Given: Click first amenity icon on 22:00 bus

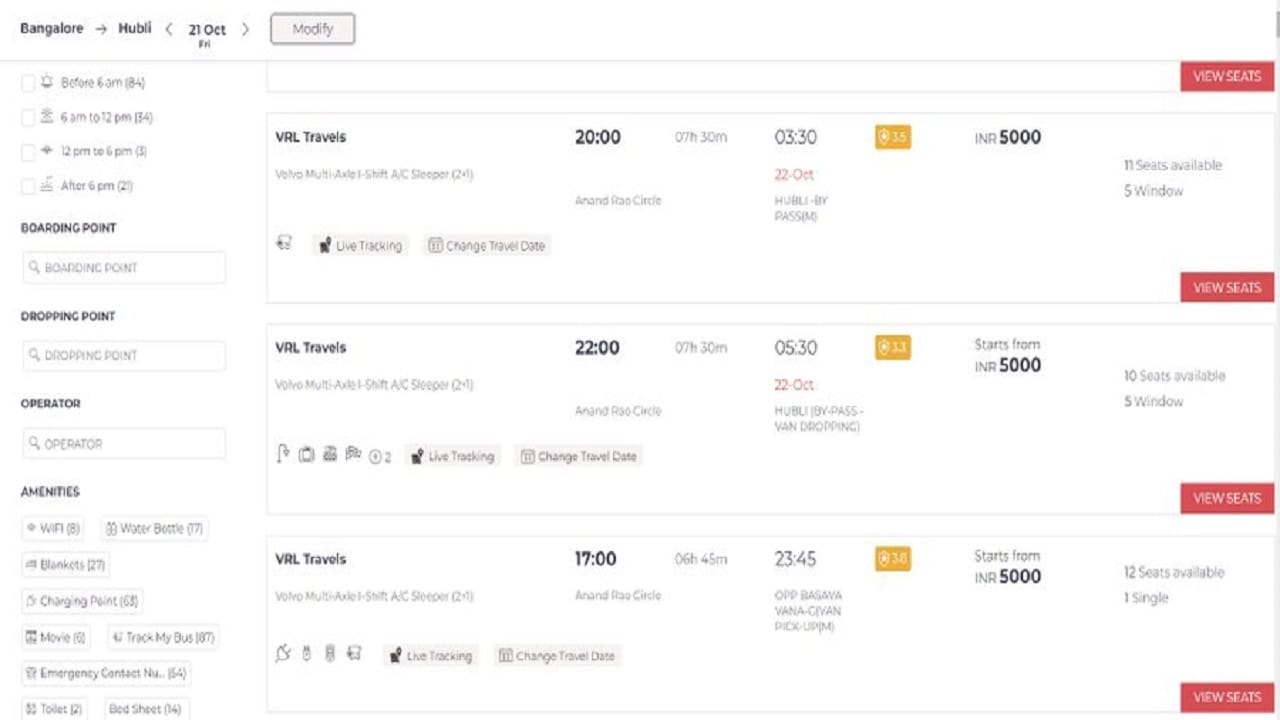Looking at the screenshot, I should [283, 455].
